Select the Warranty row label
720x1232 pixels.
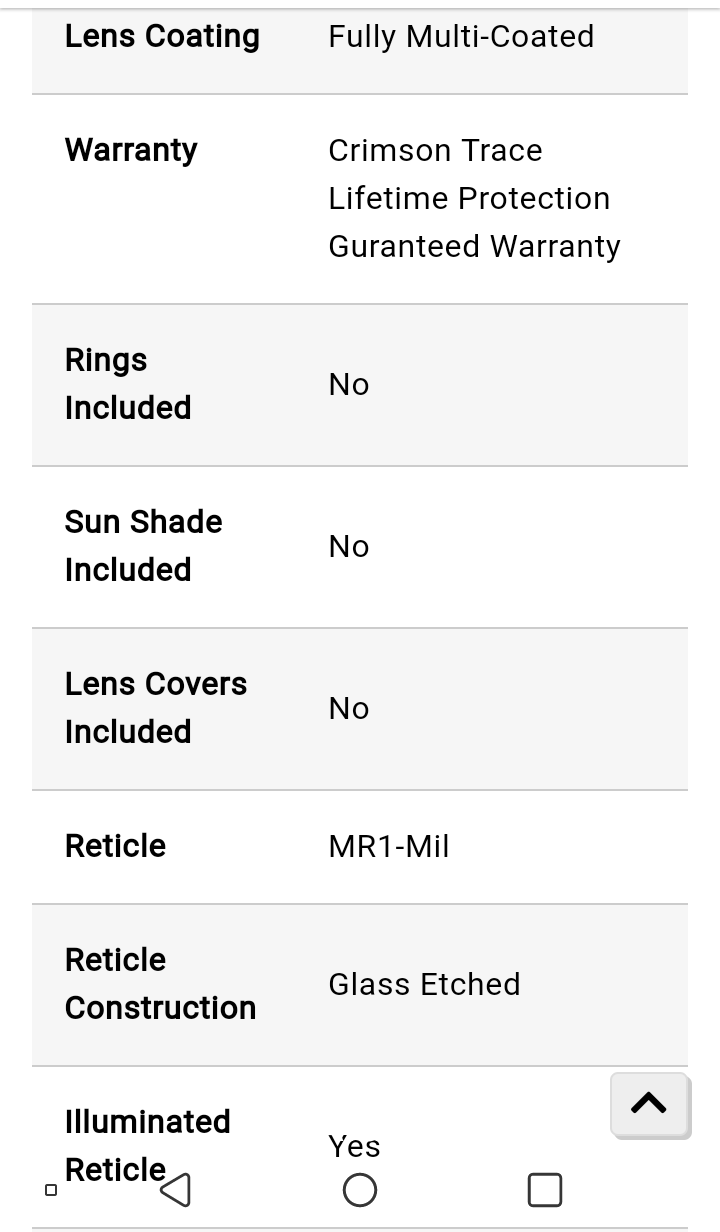coord(131,150)
